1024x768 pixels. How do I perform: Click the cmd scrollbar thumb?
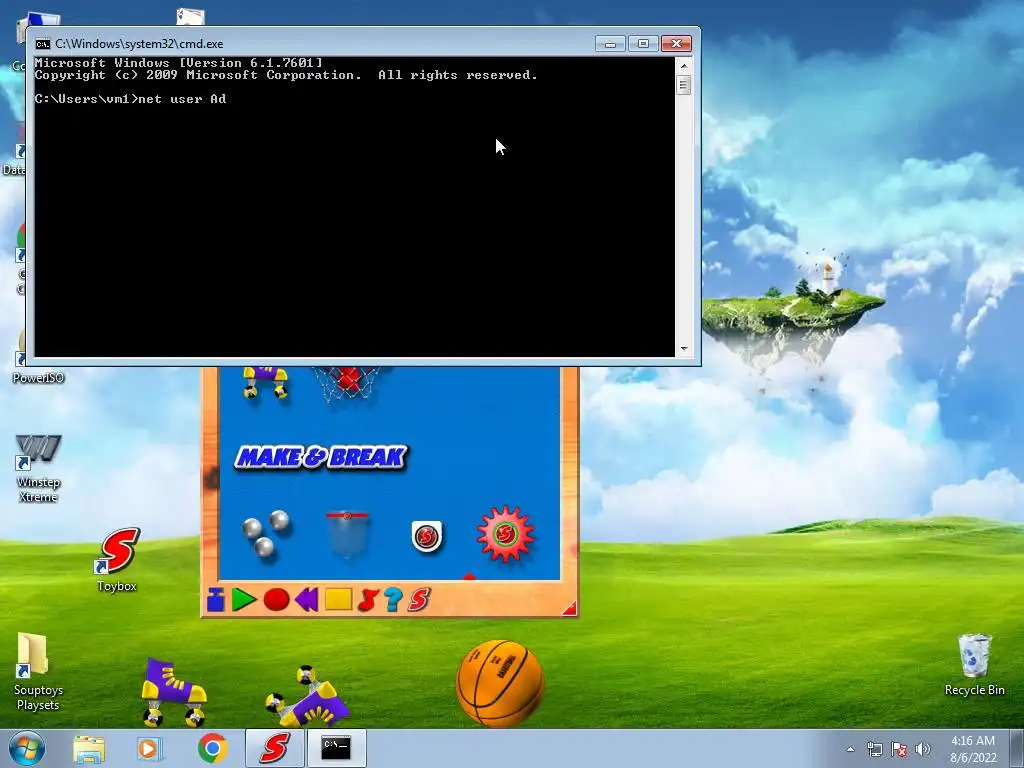tap(684, 86)
